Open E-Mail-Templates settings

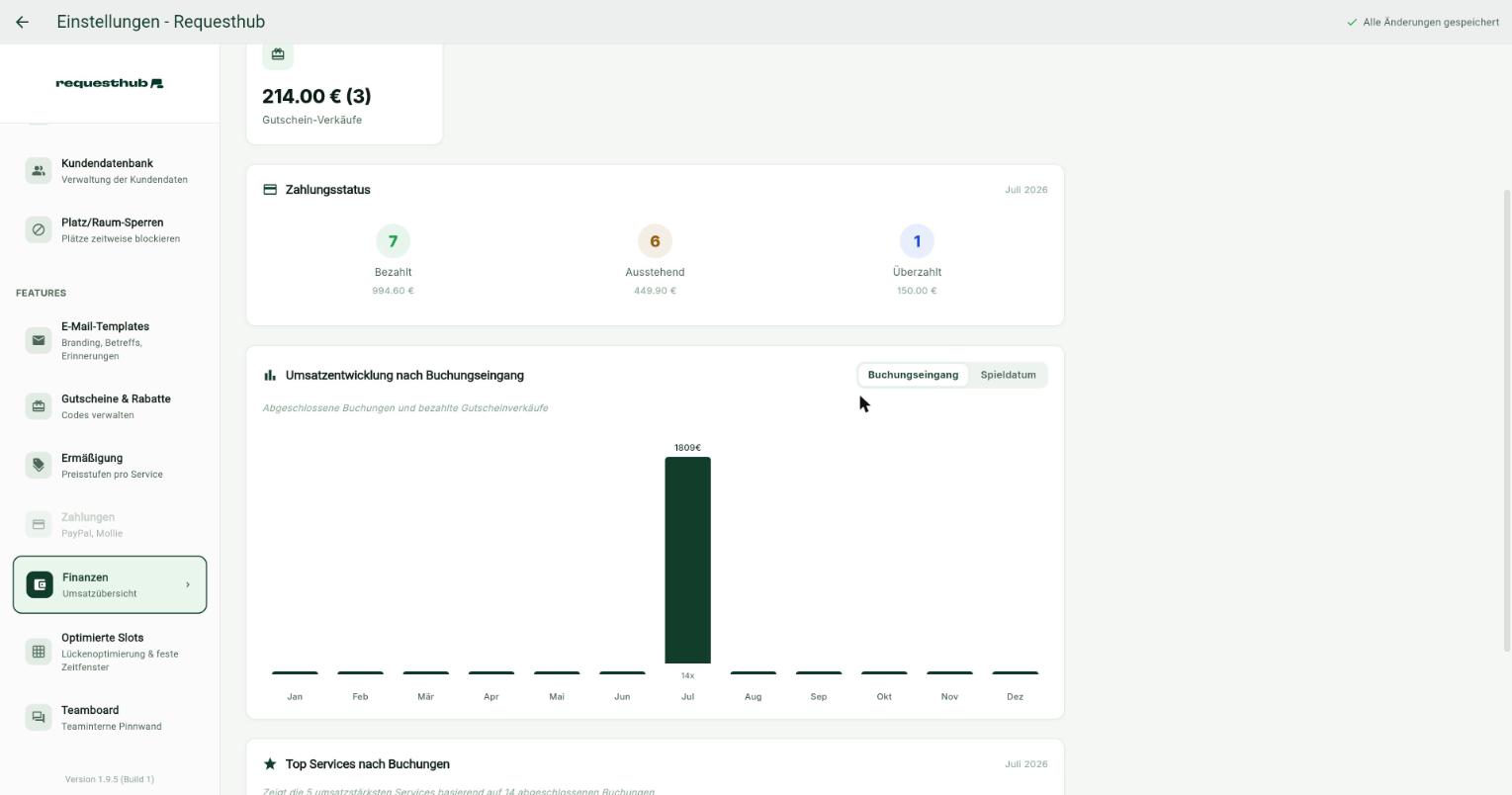(x=110, y=340)
